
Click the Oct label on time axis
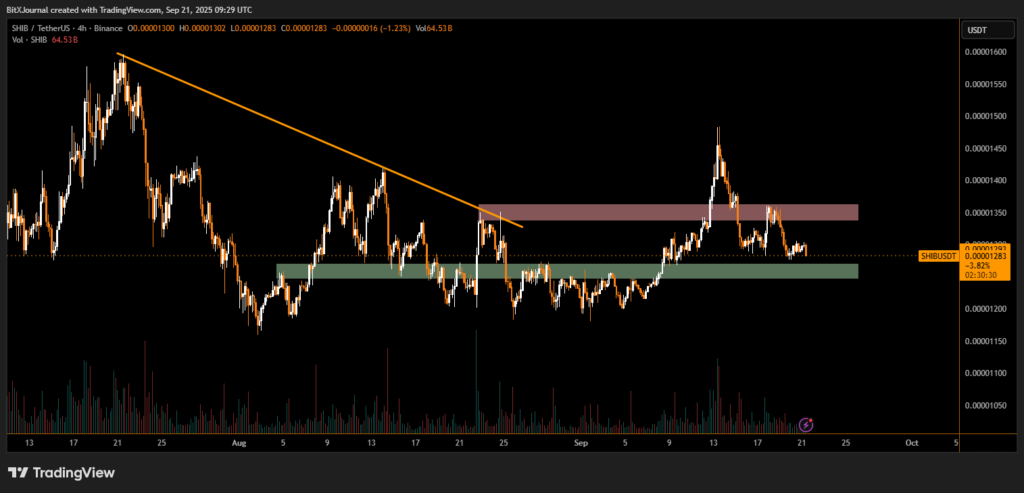click(912, 441)
